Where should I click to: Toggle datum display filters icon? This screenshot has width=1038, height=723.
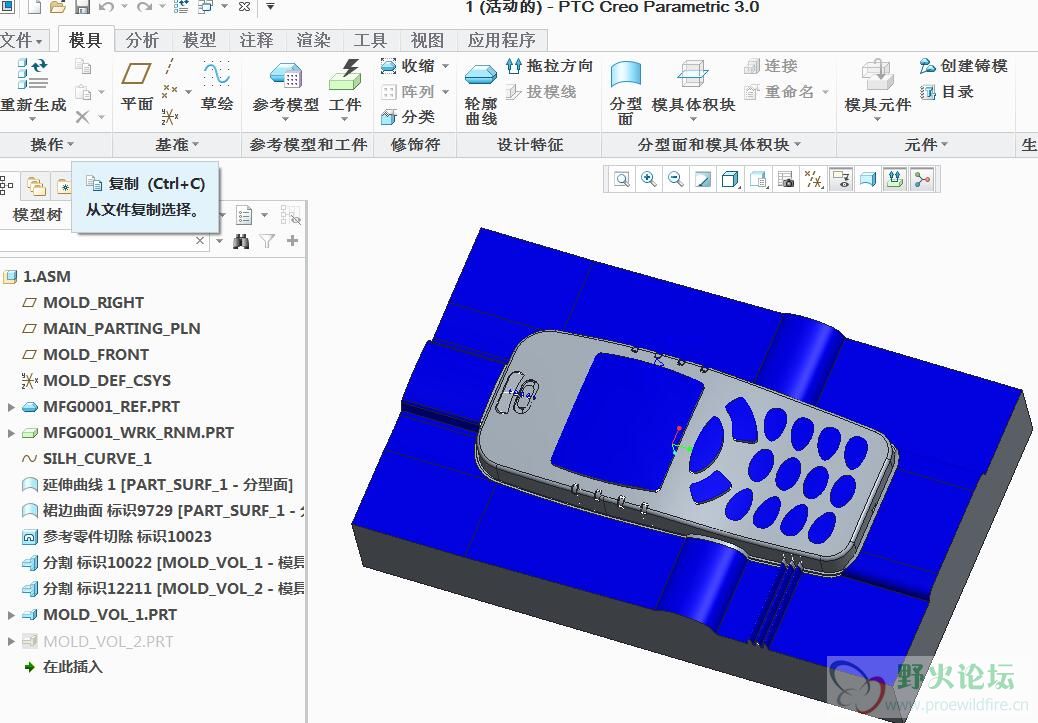[x=813, y=179]
